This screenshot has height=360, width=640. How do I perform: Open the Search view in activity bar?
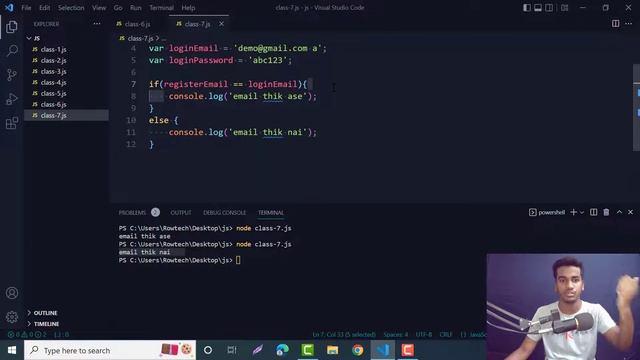(x=12, y=51)
